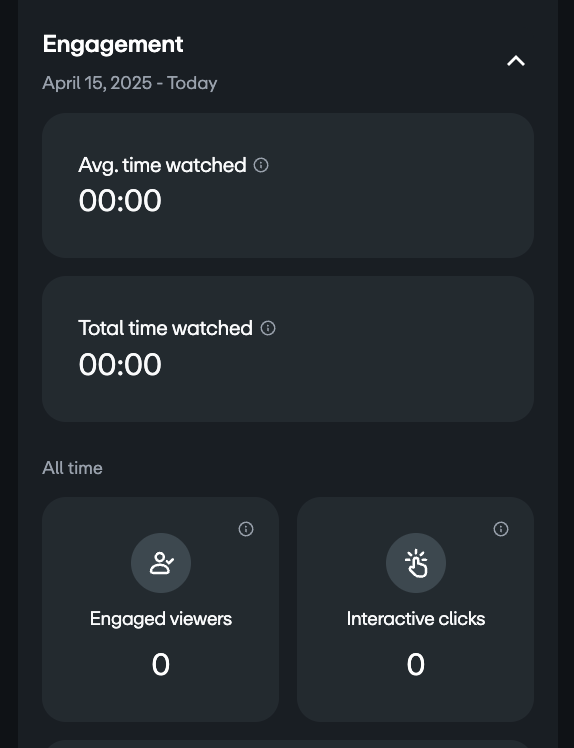This screenshot has width=574, height=748.
Task: Click the partially visible card at the bottom
Action: point(288,744)
